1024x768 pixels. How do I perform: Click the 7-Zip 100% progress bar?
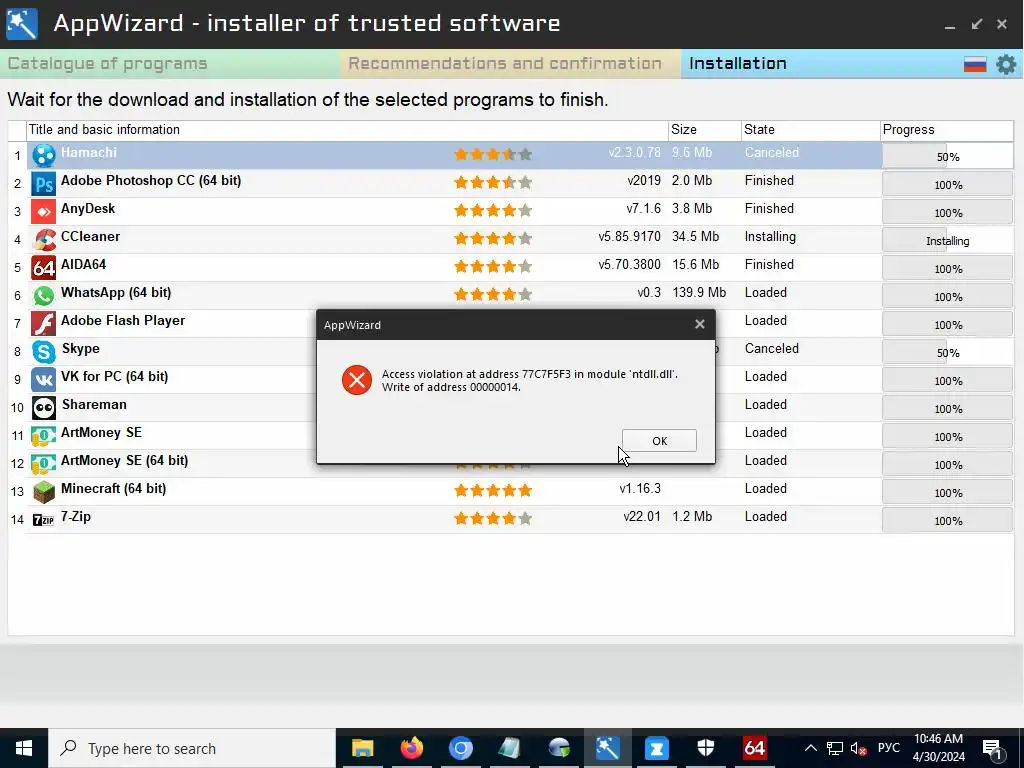948,520
